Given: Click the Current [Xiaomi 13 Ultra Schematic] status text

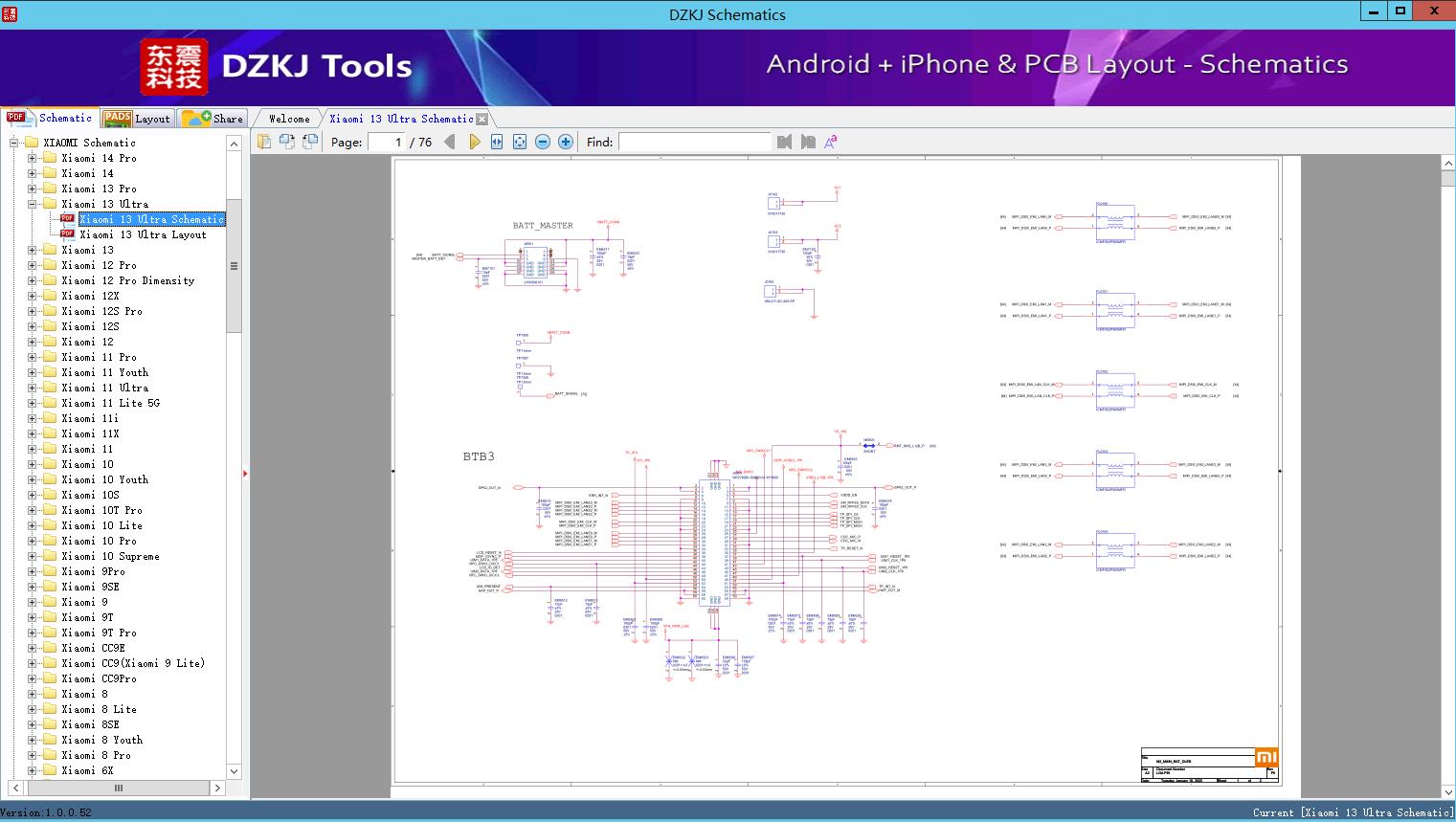Looking at the screenshot, I should 1354,812.
